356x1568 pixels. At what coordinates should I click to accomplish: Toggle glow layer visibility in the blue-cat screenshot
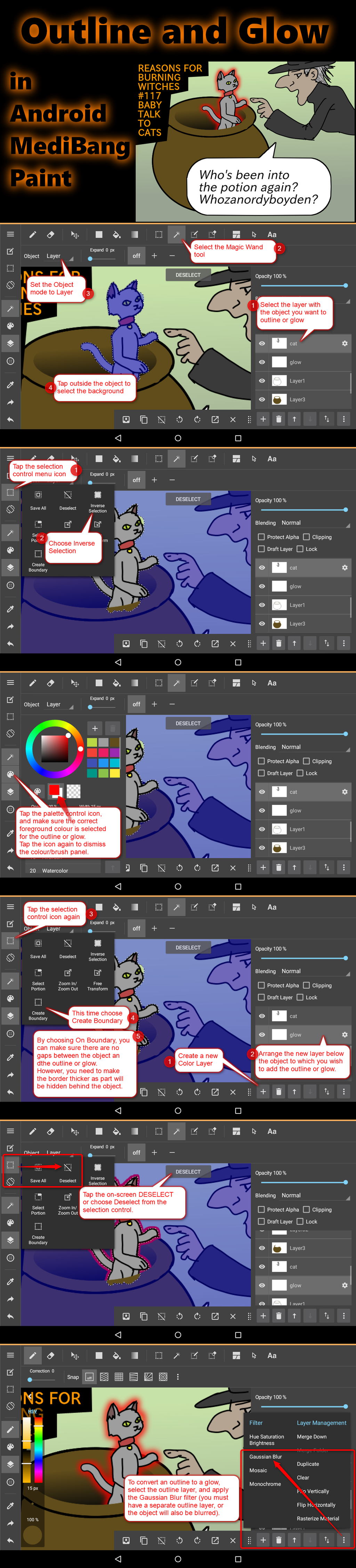(x=262, y=362)
